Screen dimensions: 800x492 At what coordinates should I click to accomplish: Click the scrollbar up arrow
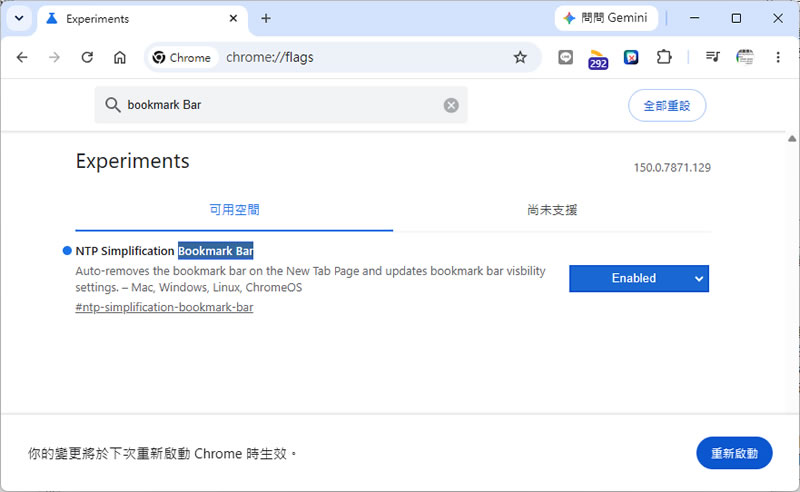[792, 138]
